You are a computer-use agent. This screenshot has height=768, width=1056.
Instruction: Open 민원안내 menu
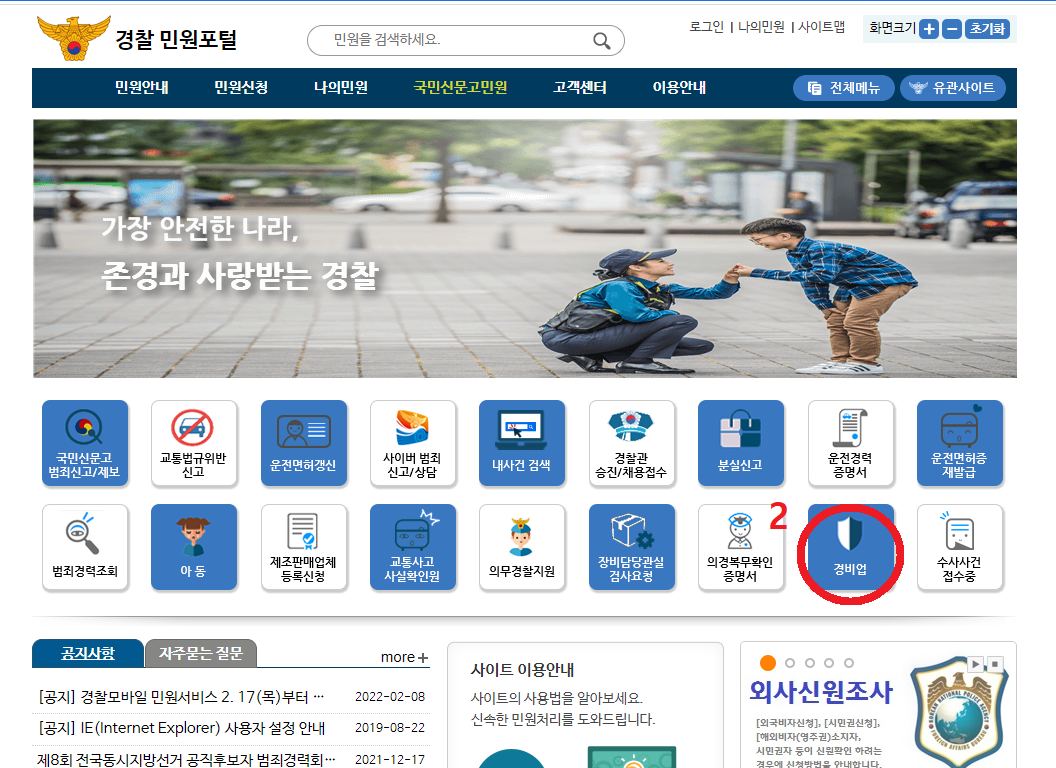coord(141,88)
